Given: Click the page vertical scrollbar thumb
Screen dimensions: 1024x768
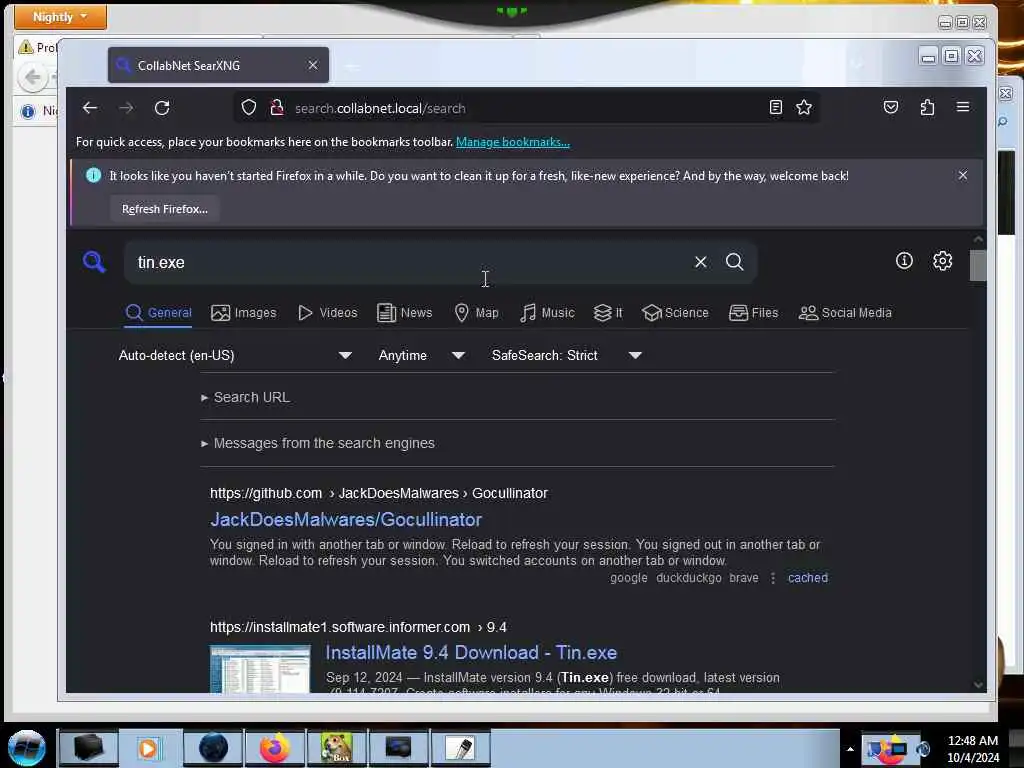Looking at the screenshot, I should pos(978,266).
